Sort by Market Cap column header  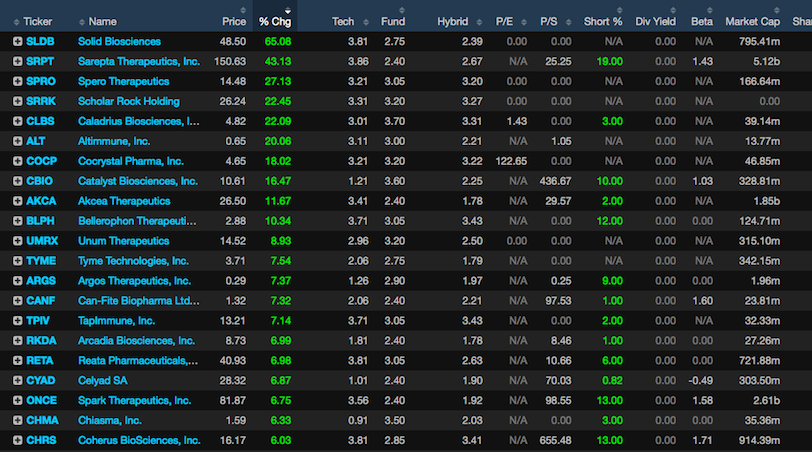pyautogui.click(x=752, y=22)
